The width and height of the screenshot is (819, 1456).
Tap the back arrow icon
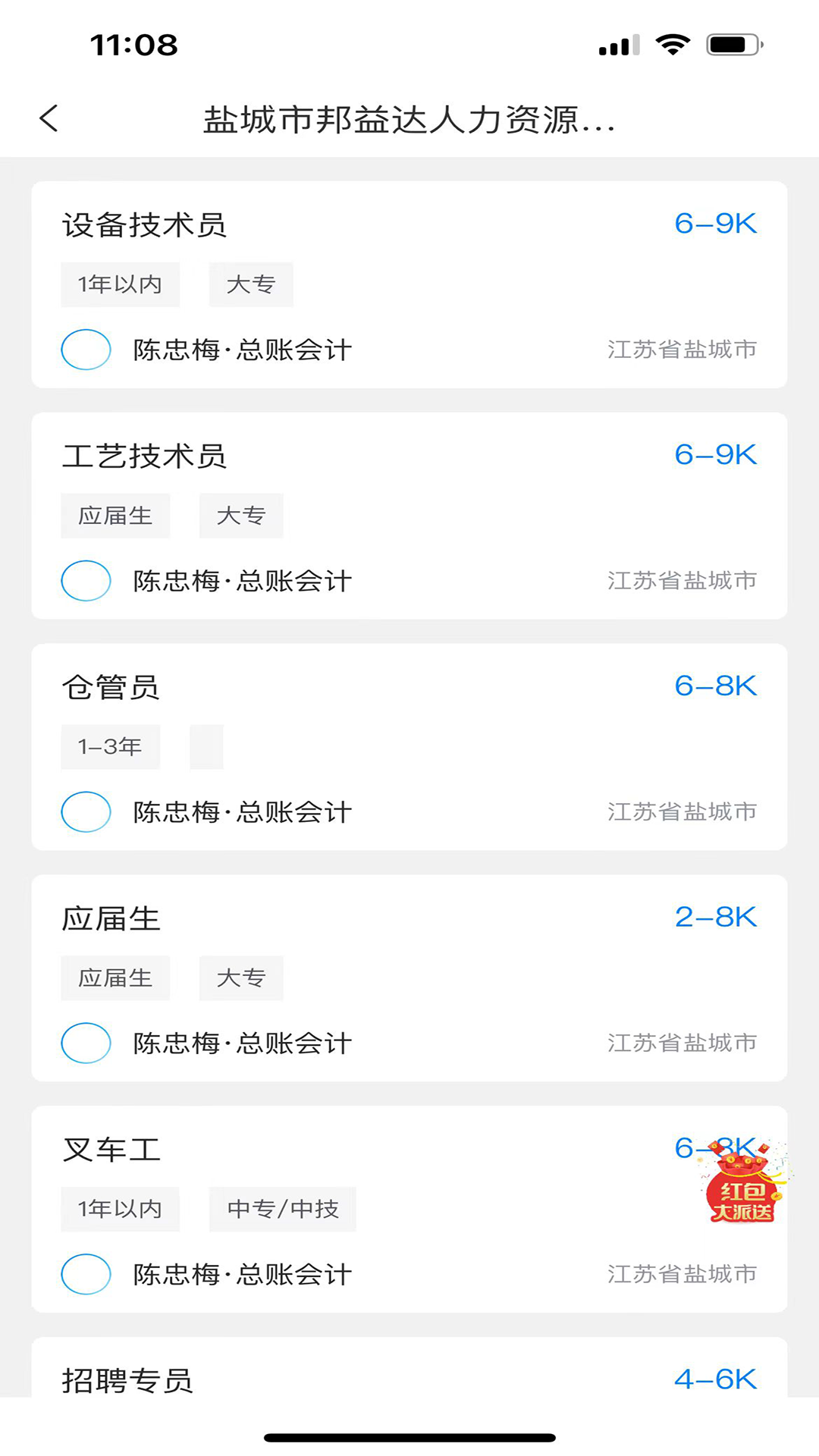coord(49,118)
